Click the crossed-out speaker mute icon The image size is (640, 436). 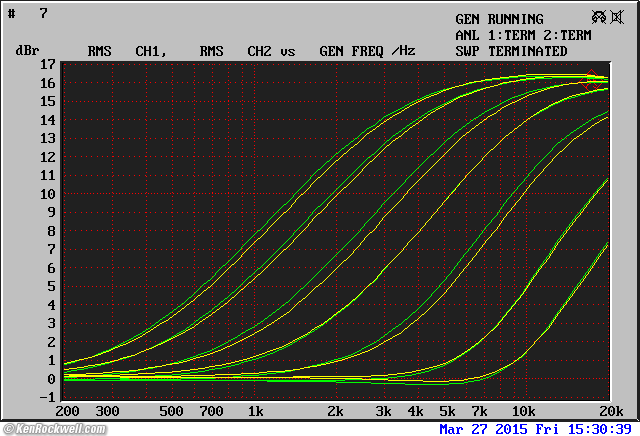(617, 17)
